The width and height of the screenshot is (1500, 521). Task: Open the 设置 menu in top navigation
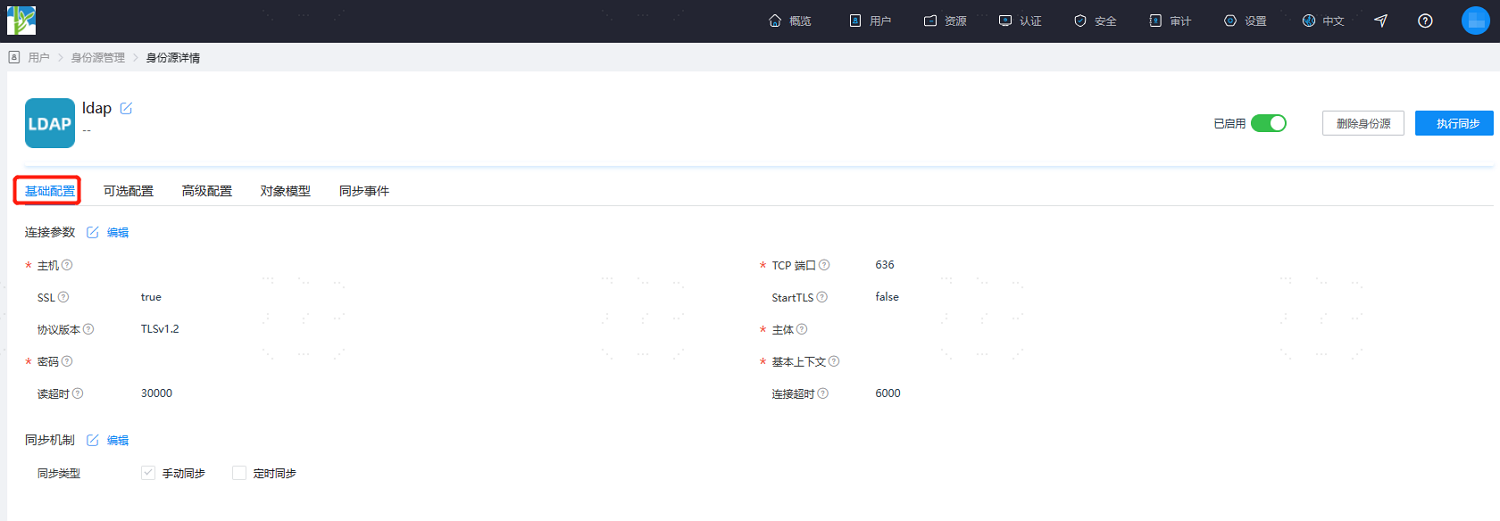point(1245,21)
